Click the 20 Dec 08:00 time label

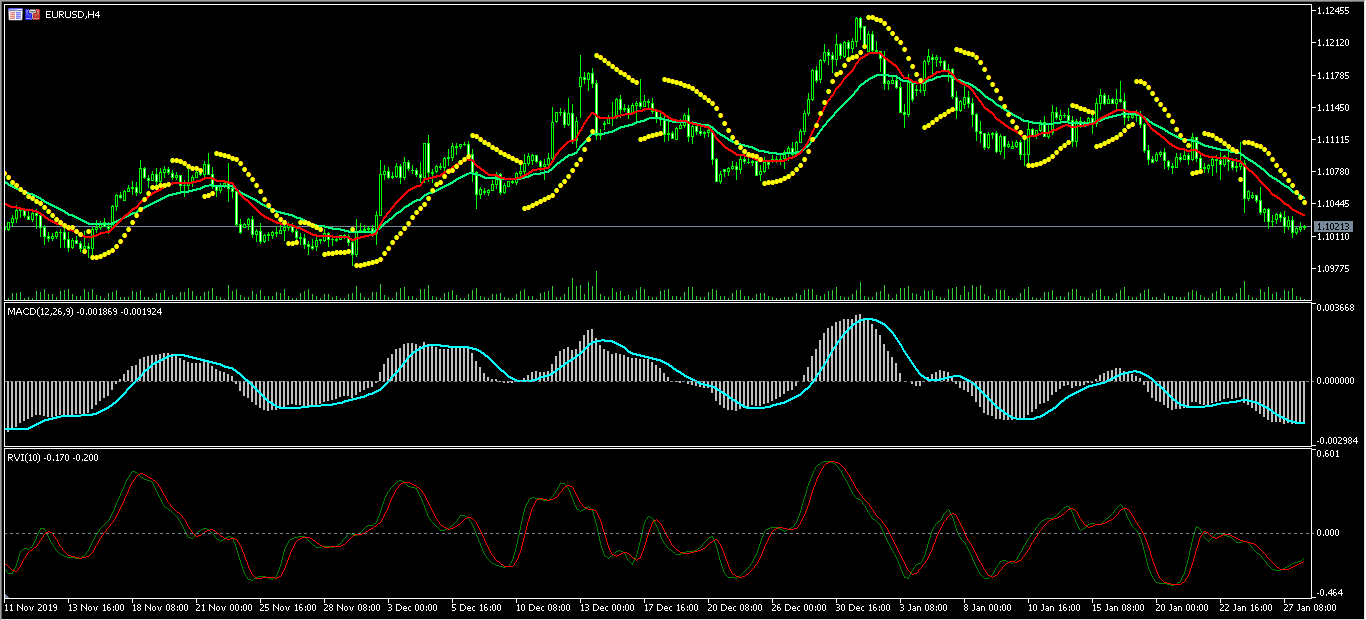click(733, 607)
